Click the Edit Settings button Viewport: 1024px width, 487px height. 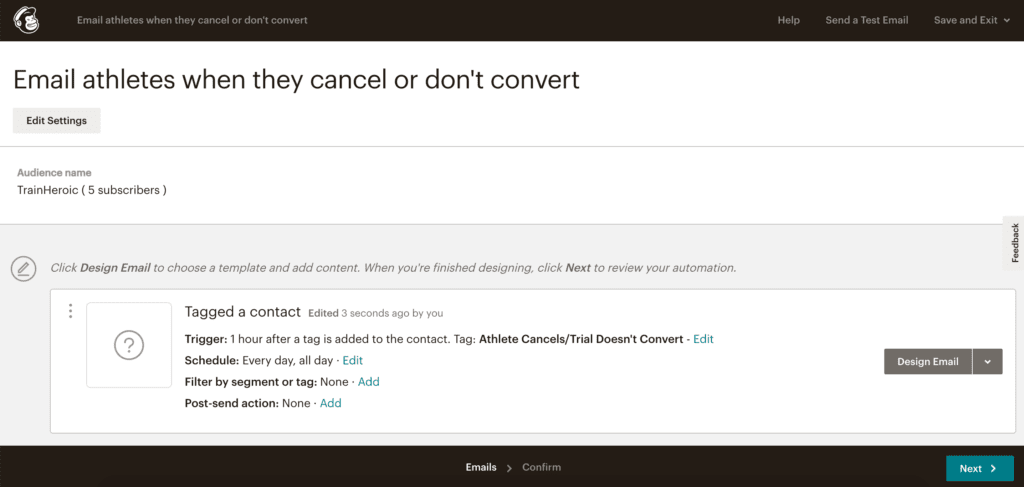(x=57, y=121)
